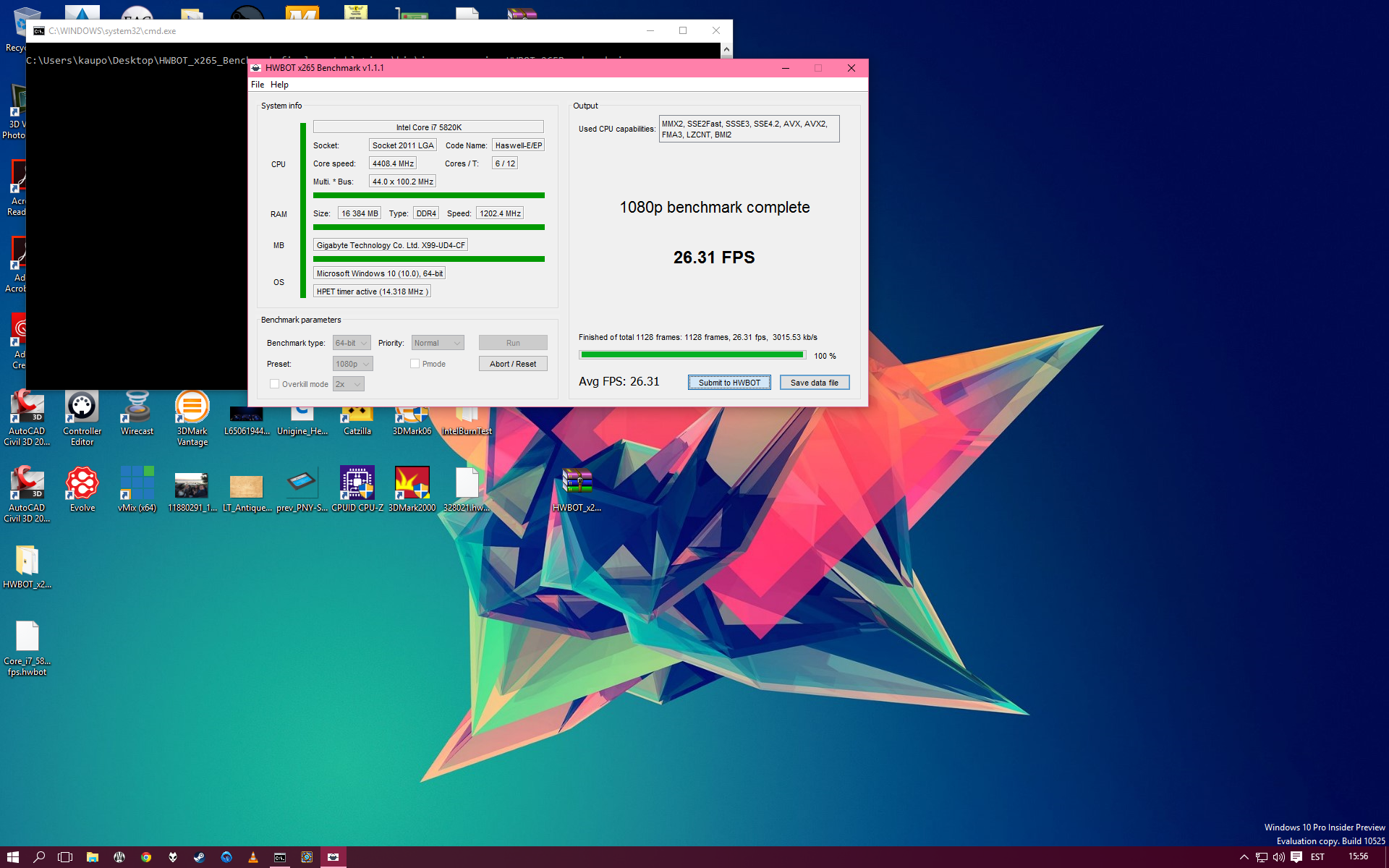Open Steam from the taskbar
This screenshot has height=868, width=1389.
tap(199, 857)
